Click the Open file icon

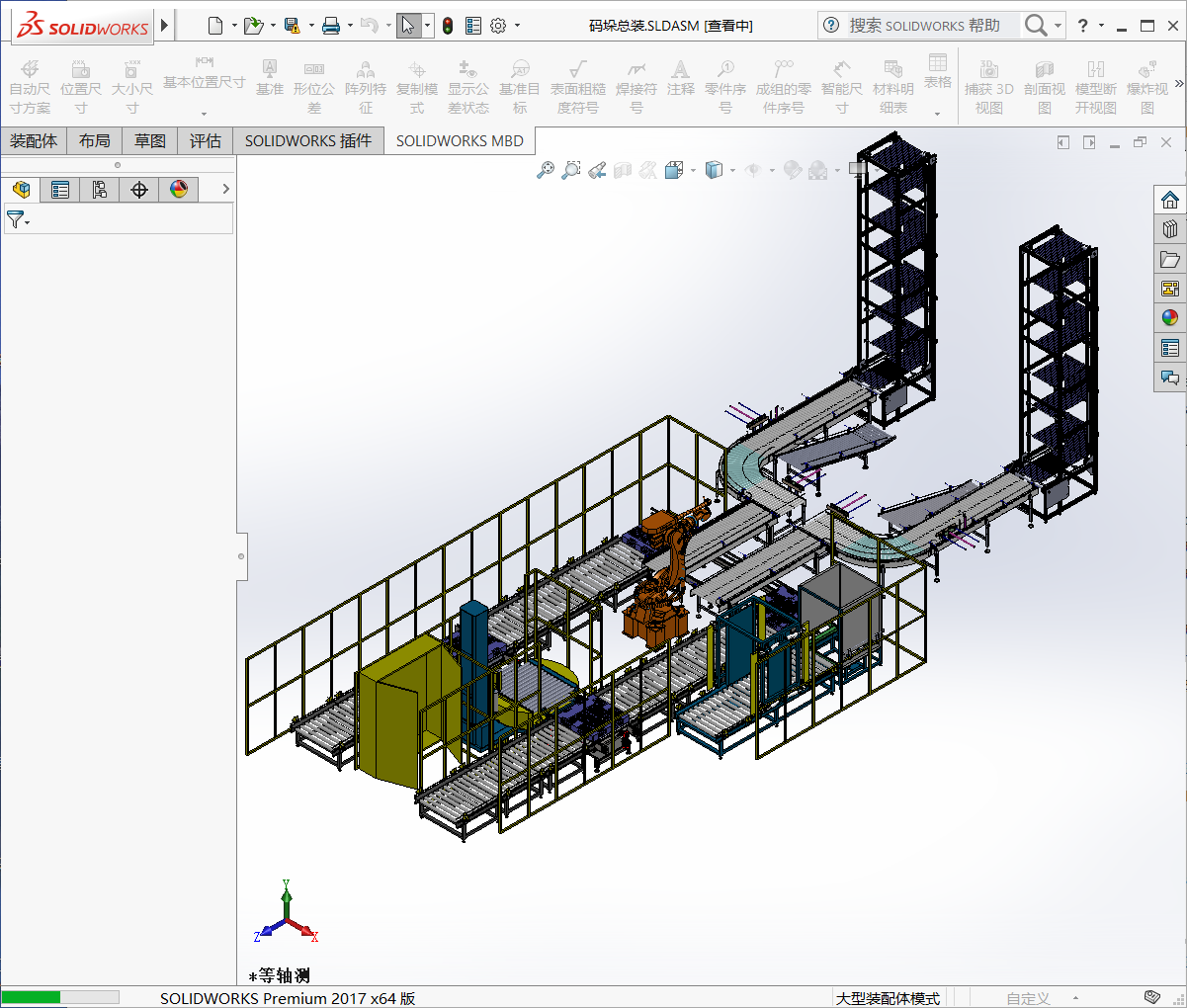(x=254, y=26)
